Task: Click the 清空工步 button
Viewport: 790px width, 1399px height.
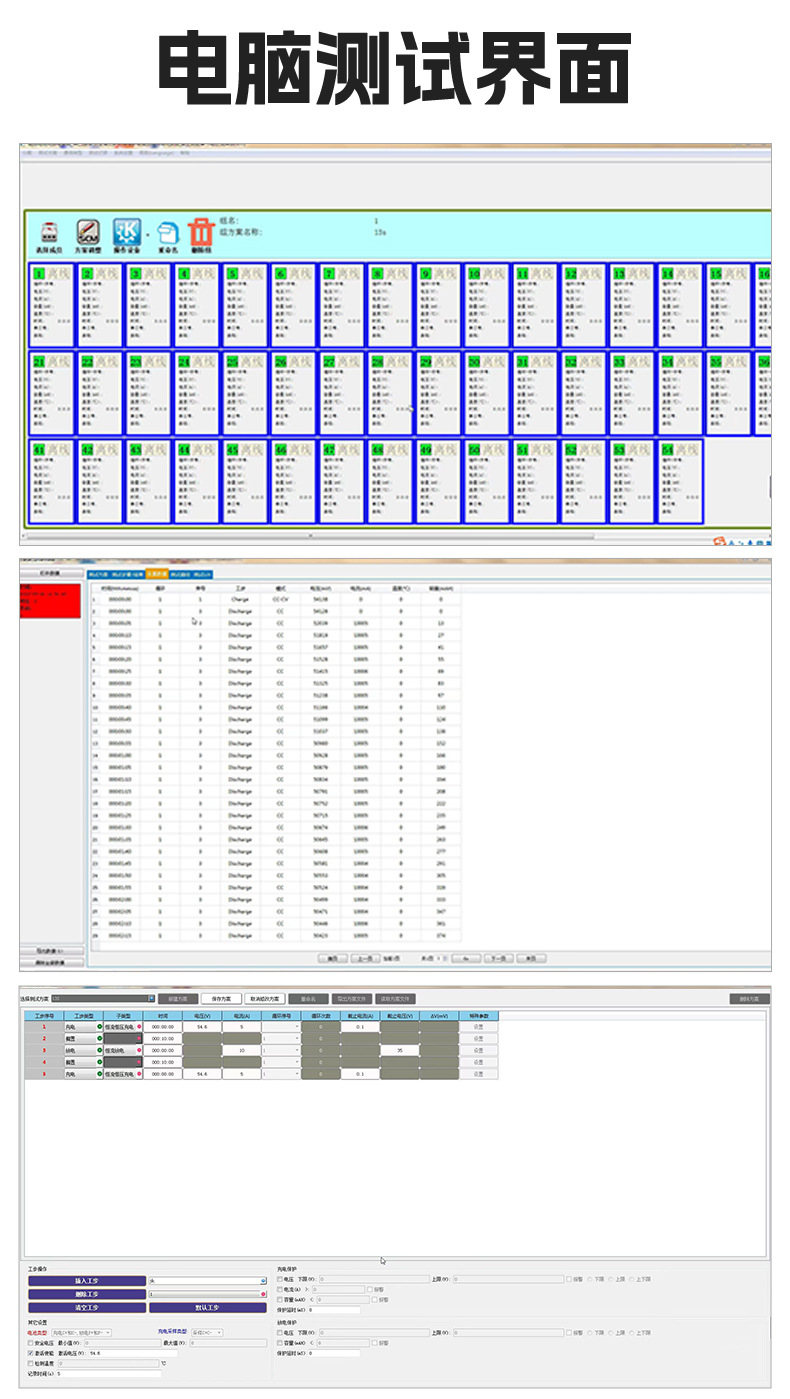Action: [x=87, y=1307]
